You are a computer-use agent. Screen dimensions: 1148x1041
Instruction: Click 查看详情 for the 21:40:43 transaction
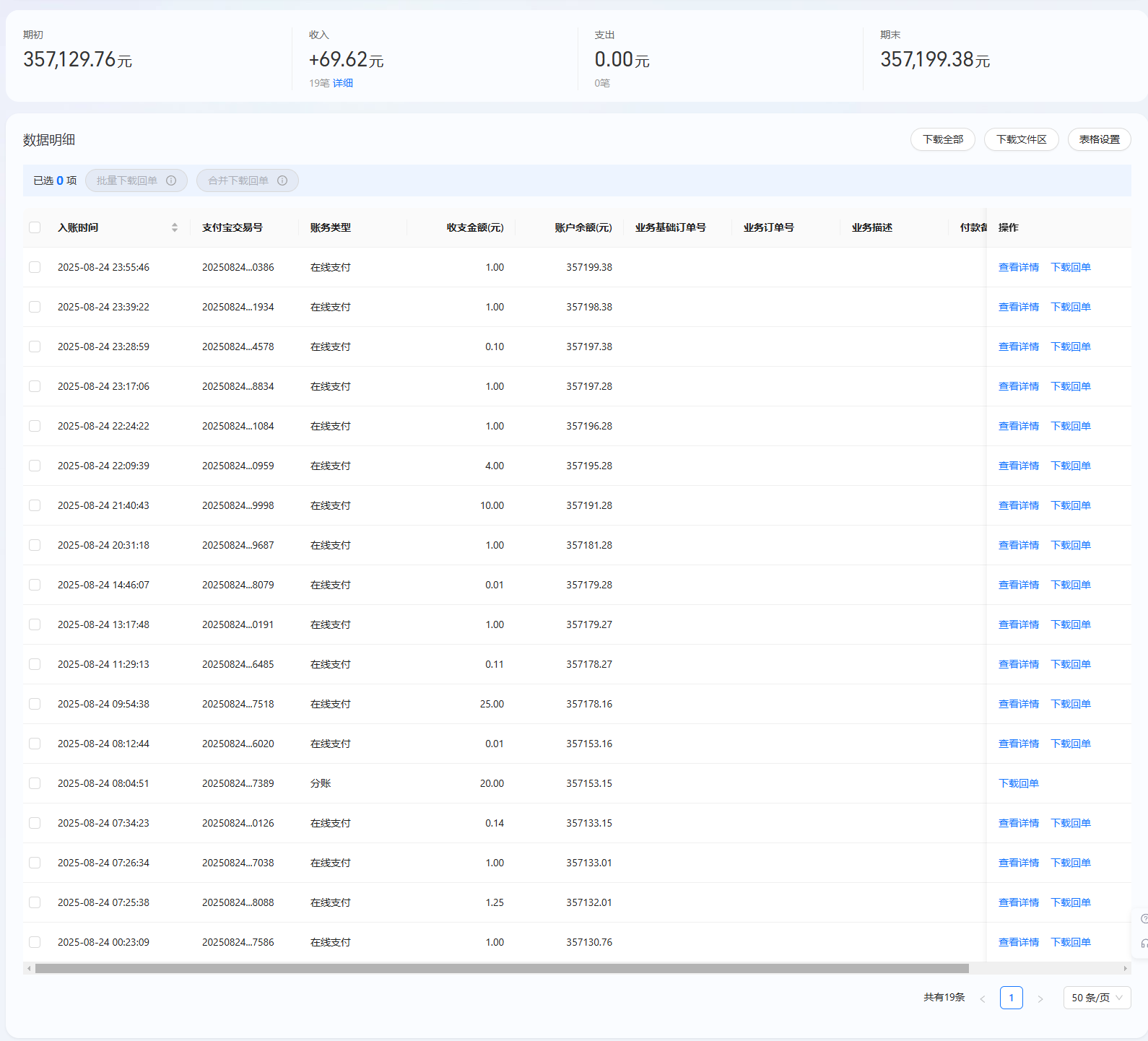[x=1018, y=505]
